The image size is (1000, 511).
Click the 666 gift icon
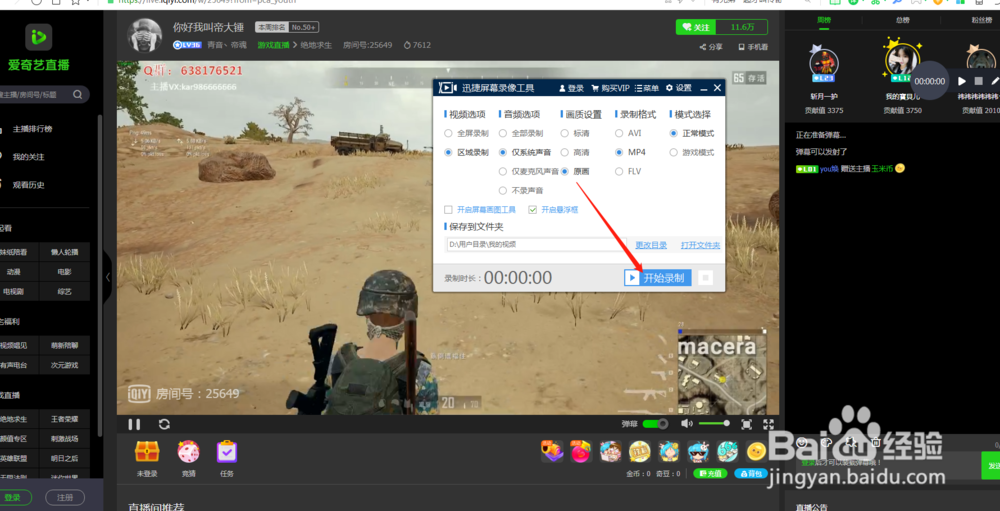728,452
